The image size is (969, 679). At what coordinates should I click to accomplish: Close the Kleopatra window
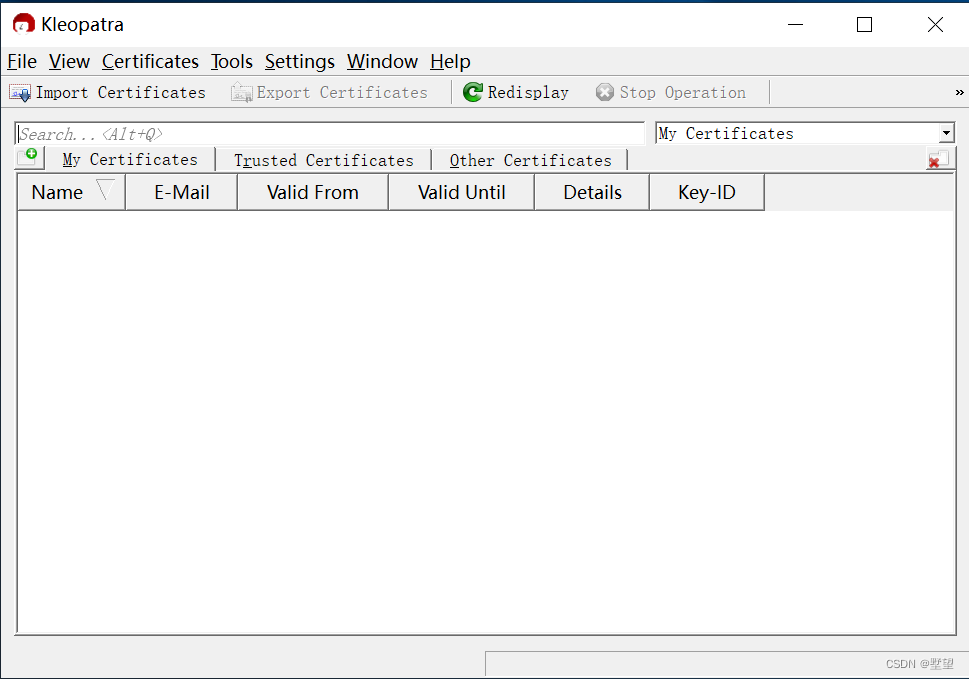935,24
